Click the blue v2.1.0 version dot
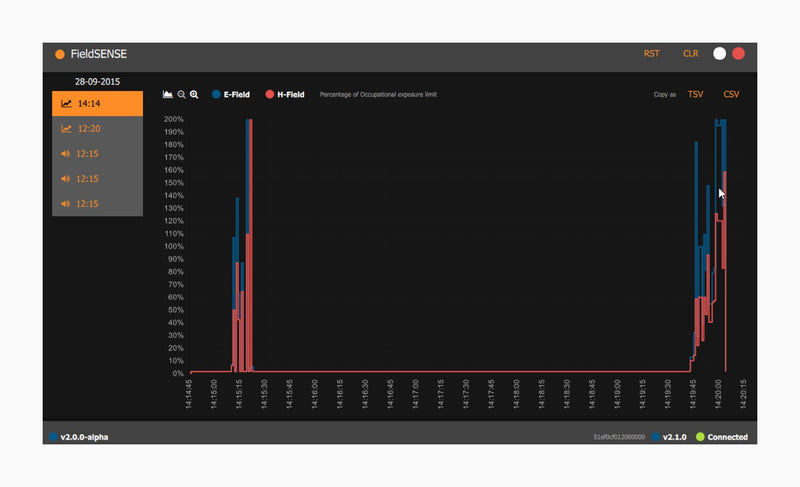 pyautogui.click(x=655, y=437)
